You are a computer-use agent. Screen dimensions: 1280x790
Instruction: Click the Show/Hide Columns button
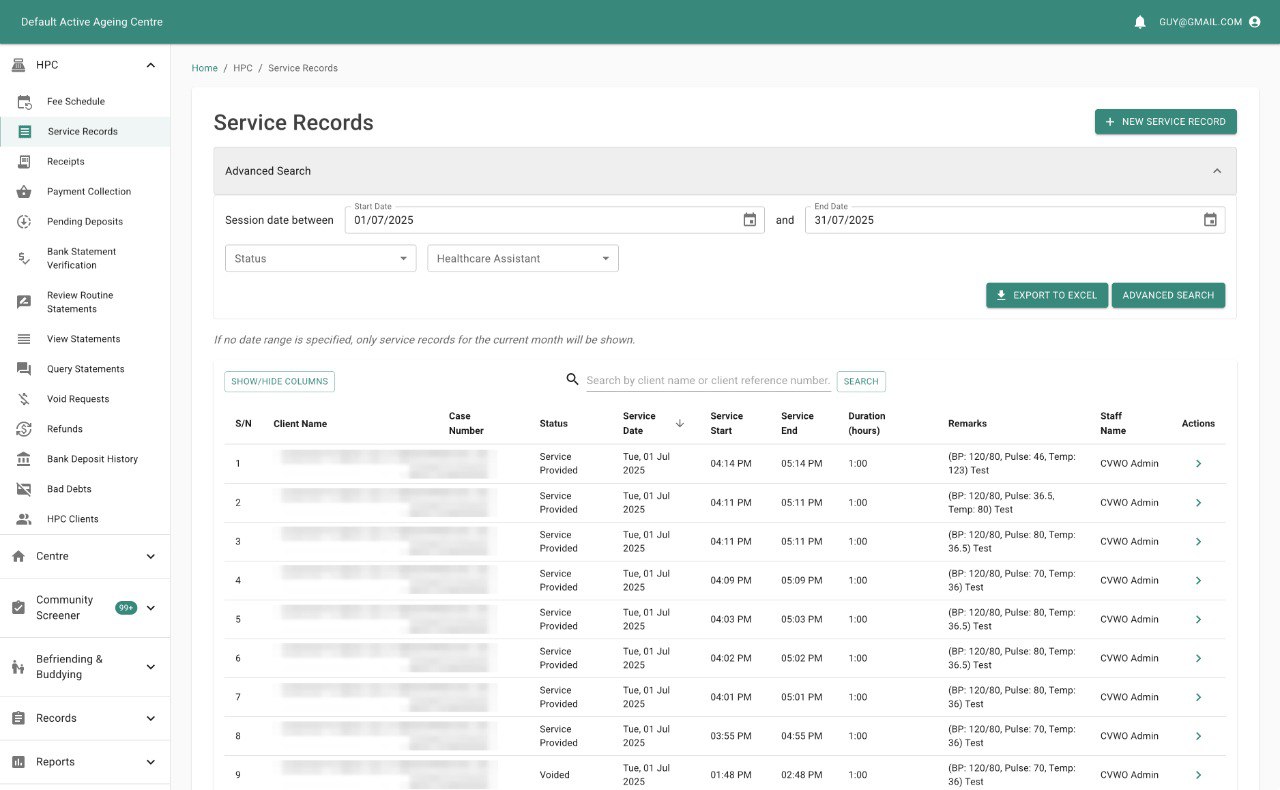[279, 381]
